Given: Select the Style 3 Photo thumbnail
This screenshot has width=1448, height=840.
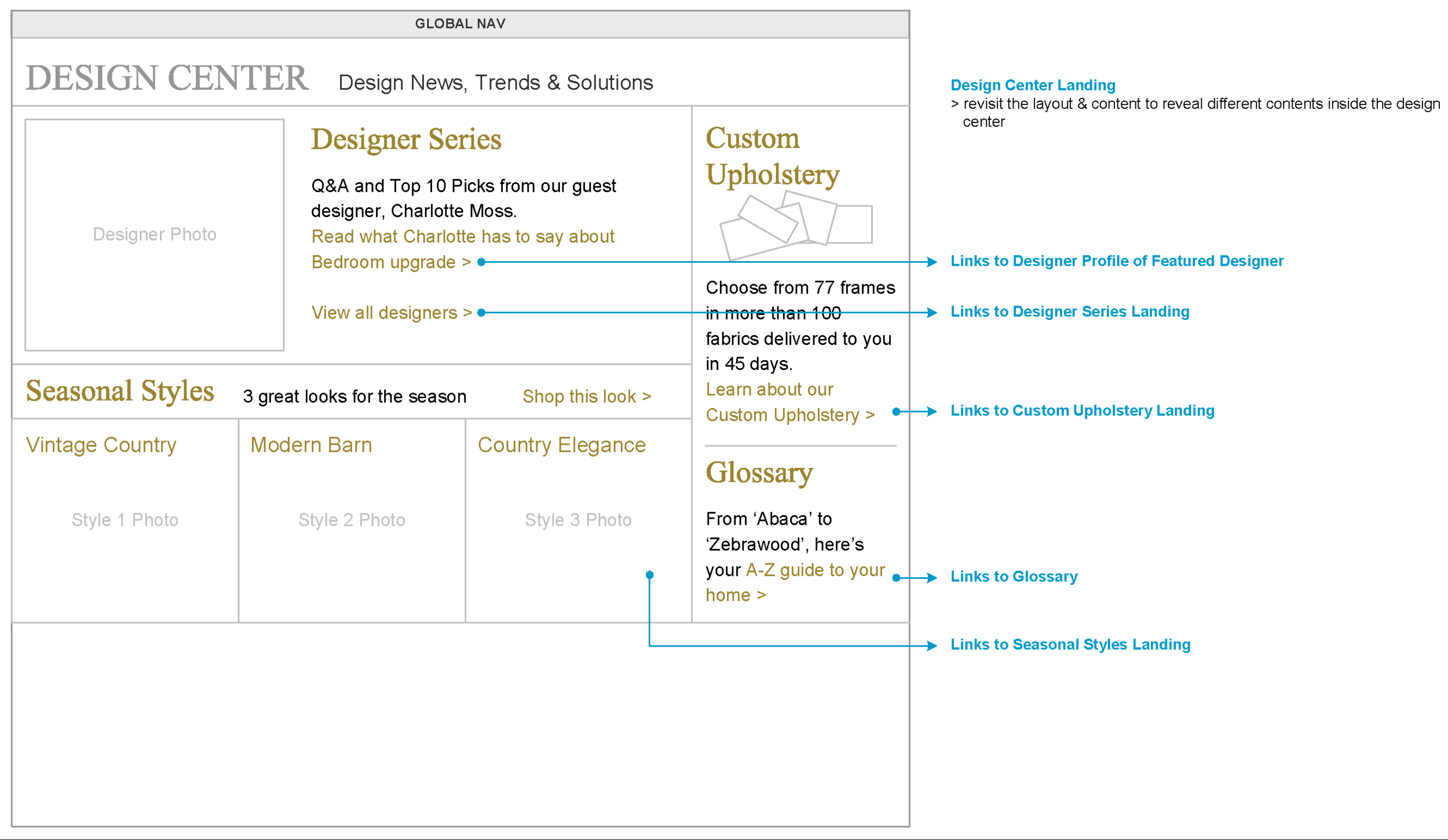Looking at the screenshot, I should click(578, 520).
